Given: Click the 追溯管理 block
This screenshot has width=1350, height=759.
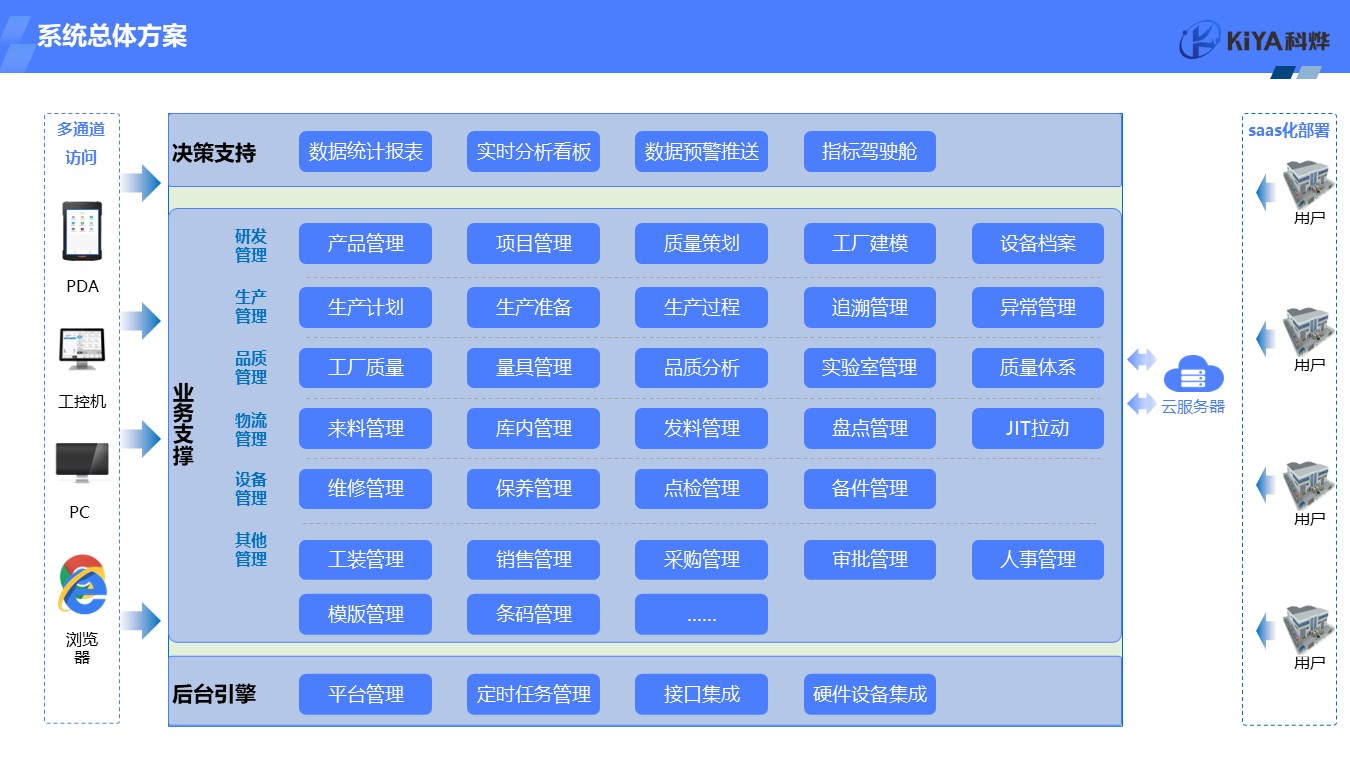Looking at the screenshot, I should [x=869, y=308].
